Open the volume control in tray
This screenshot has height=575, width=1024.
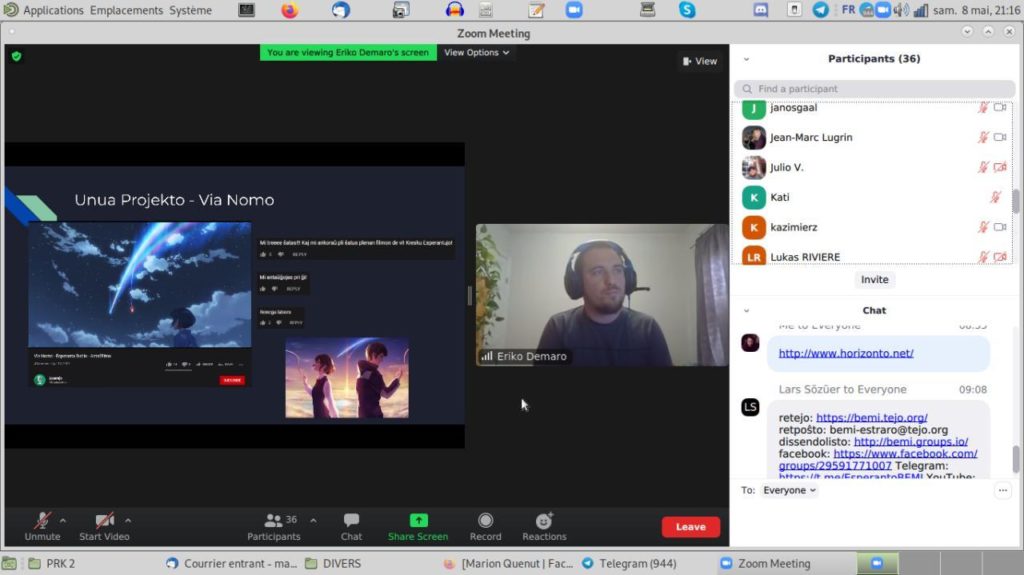click(901, 10)
